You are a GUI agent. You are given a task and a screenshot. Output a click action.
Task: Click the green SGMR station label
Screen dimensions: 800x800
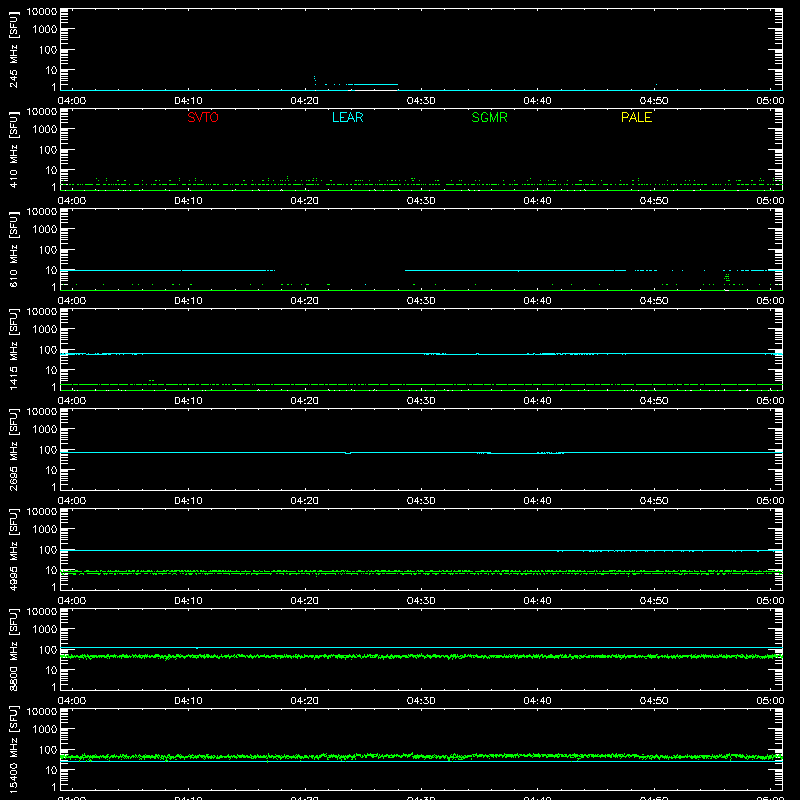489,117
